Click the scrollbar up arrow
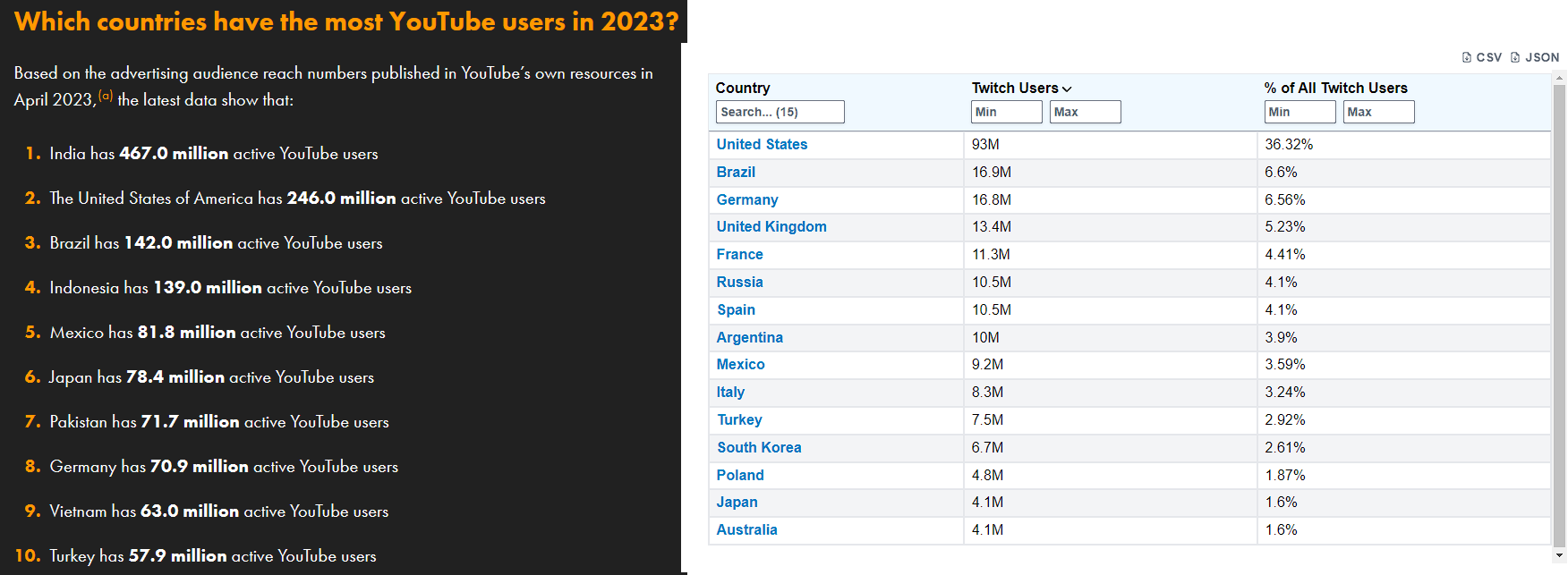 [1560, 79]
